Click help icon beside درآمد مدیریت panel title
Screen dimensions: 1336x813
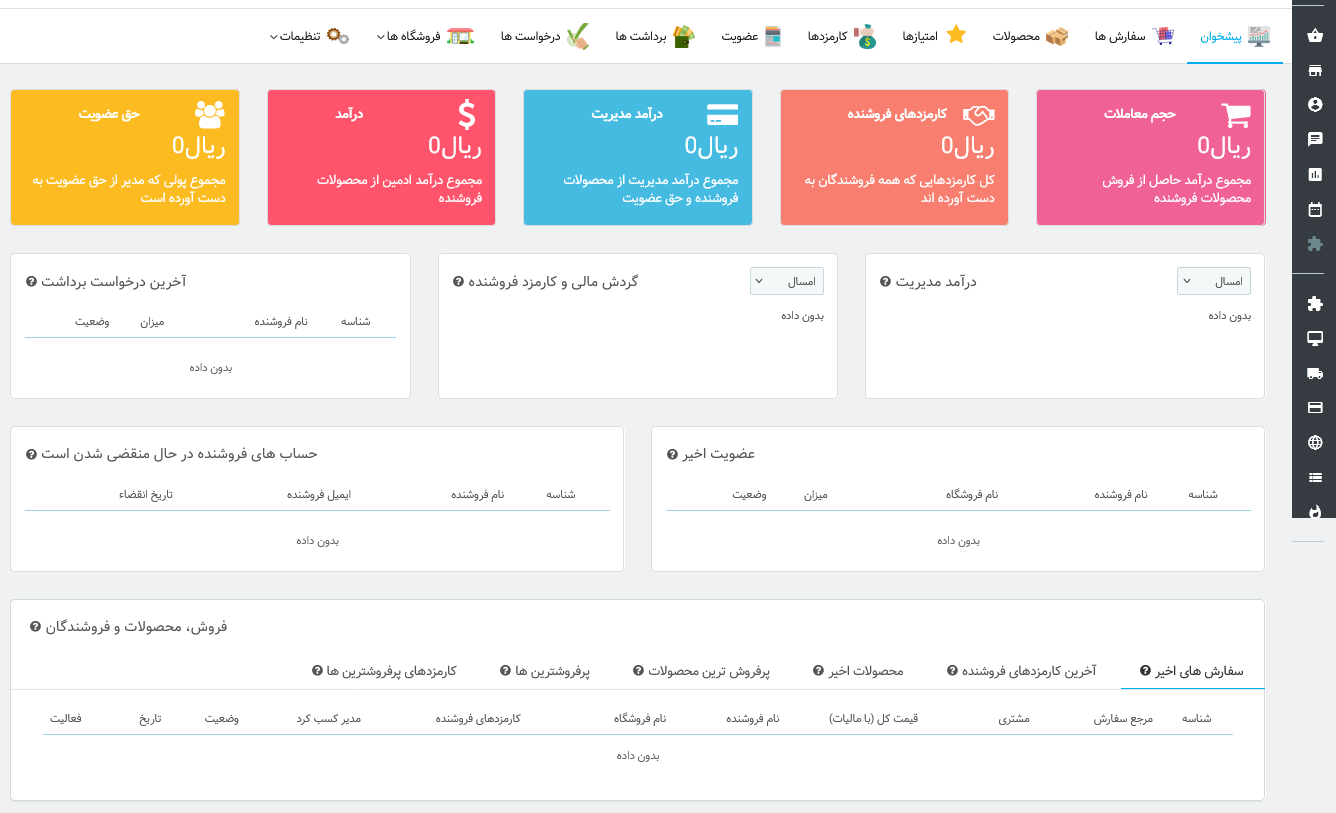pyautogui.click(x=885, y=282)
